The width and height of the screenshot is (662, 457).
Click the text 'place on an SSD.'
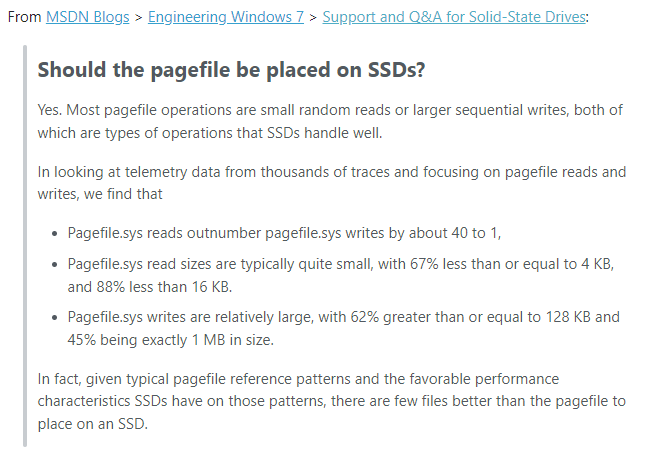click(92, 424)
